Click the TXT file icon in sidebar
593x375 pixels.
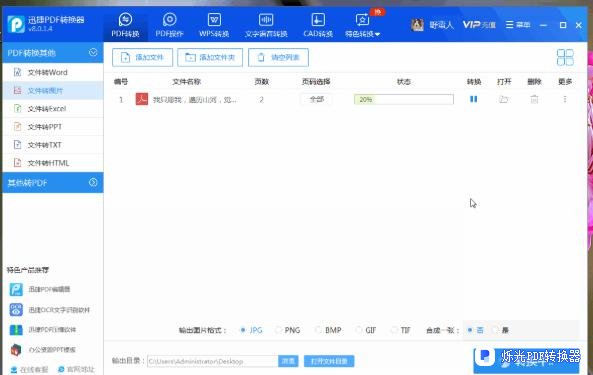pyautogui.click(x=17, y=145)
